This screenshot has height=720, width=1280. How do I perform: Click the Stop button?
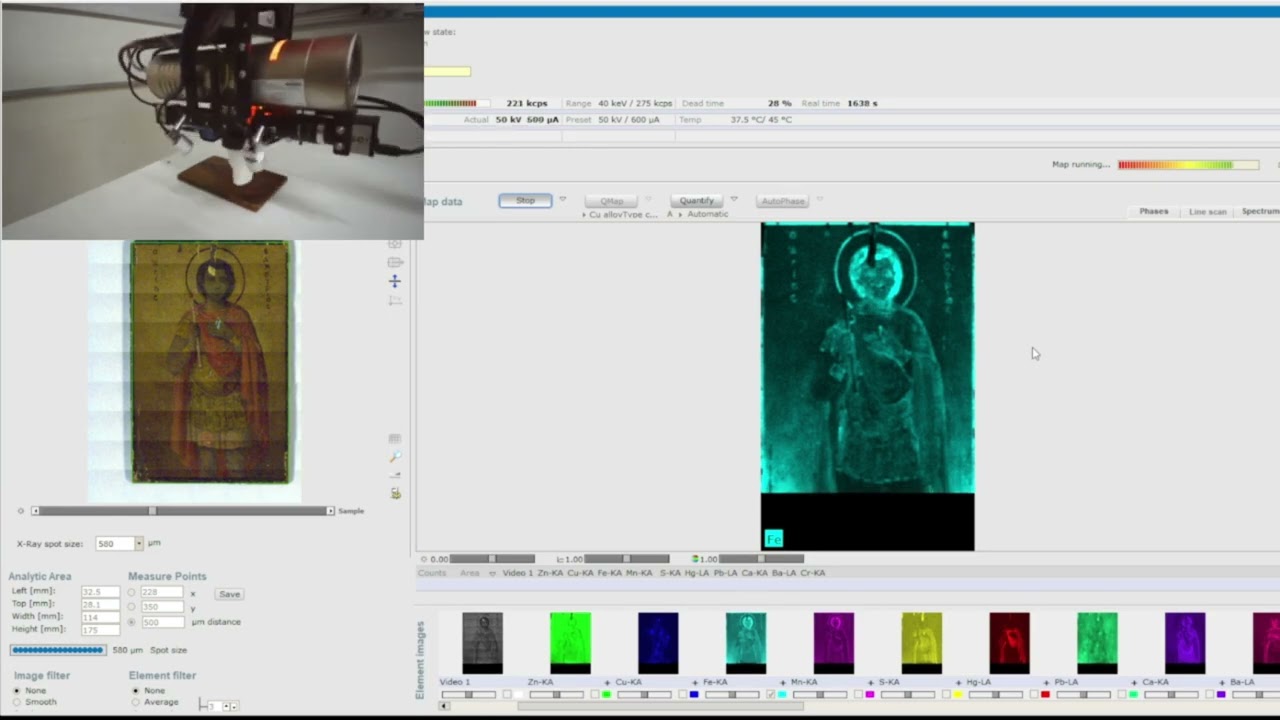(x=525, y=201)
